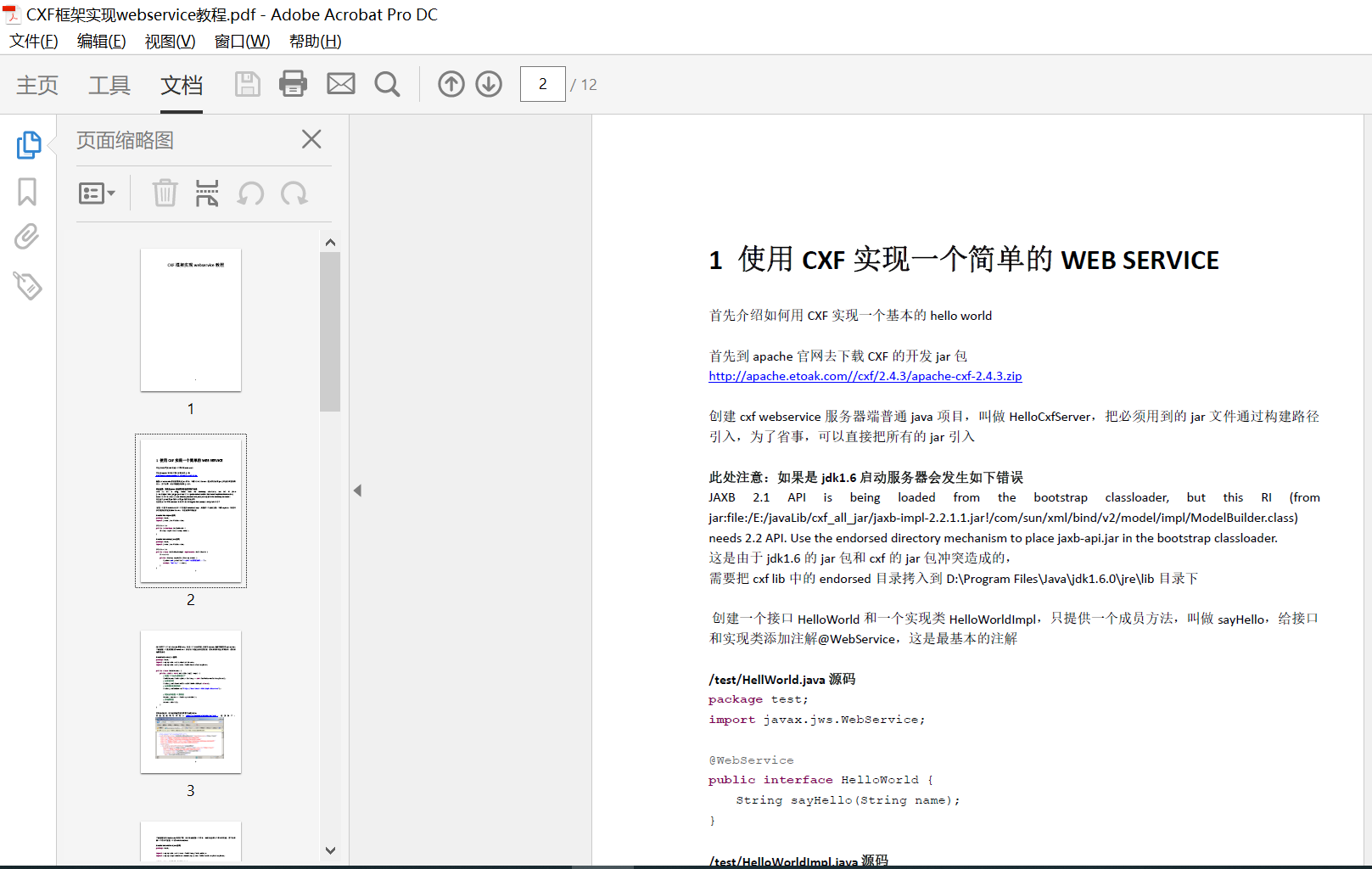1372x869 pixels.
Task: Open the Bookmarks panel in sidebar
Action: click(x=27, y=192)
